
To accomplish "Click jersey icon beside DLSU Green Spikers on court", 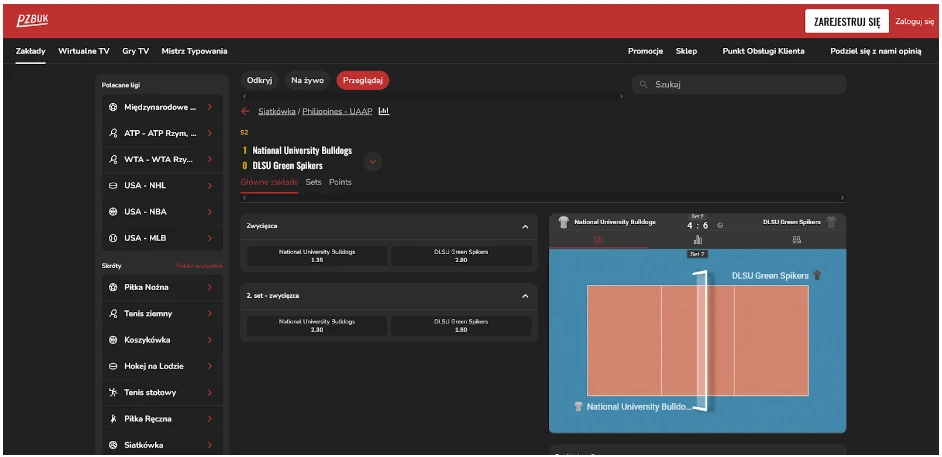I will (x=816, y=276).
